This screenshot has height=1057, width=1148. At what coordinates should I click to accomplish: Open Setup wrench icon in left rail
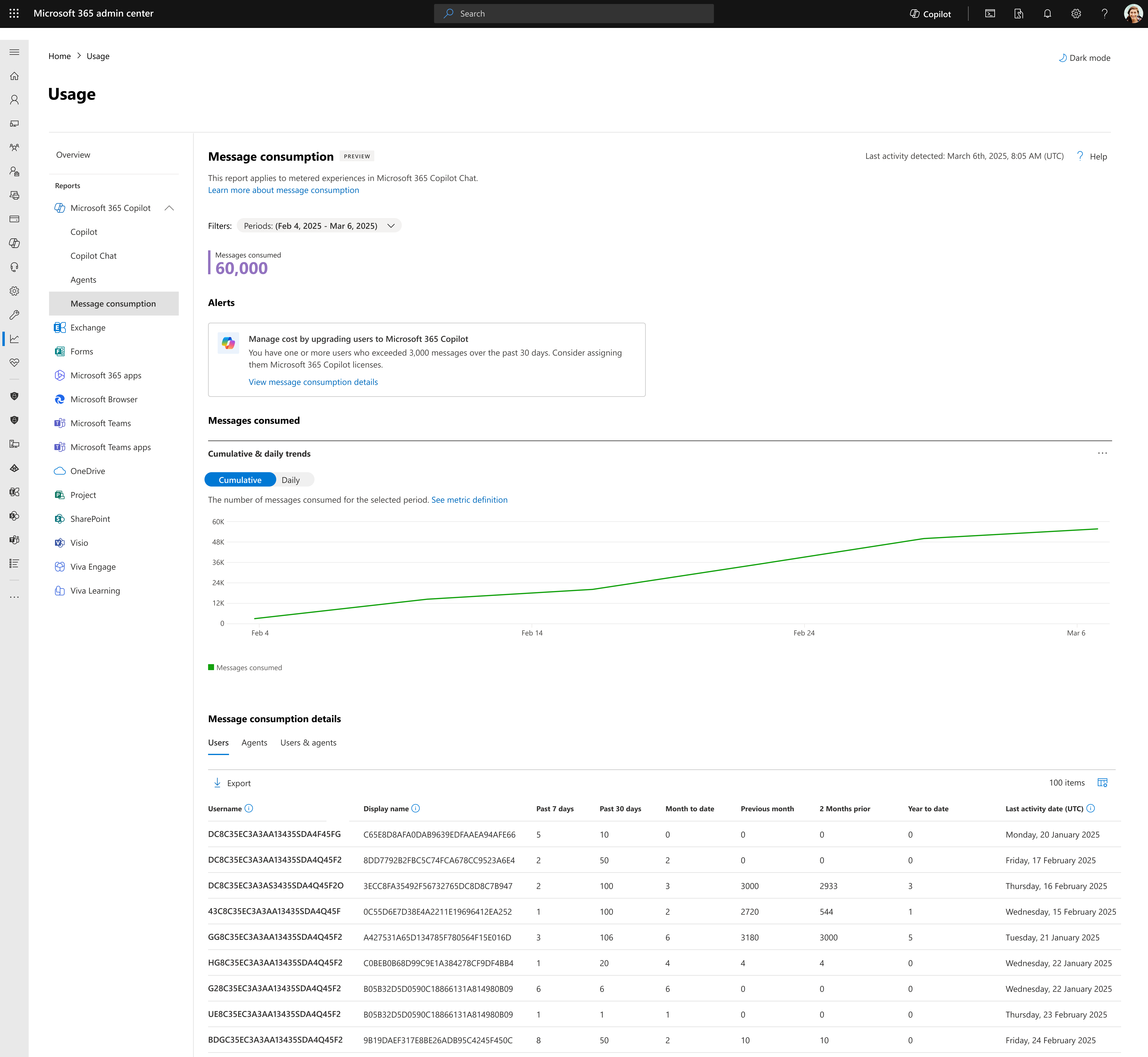(14, 315)
